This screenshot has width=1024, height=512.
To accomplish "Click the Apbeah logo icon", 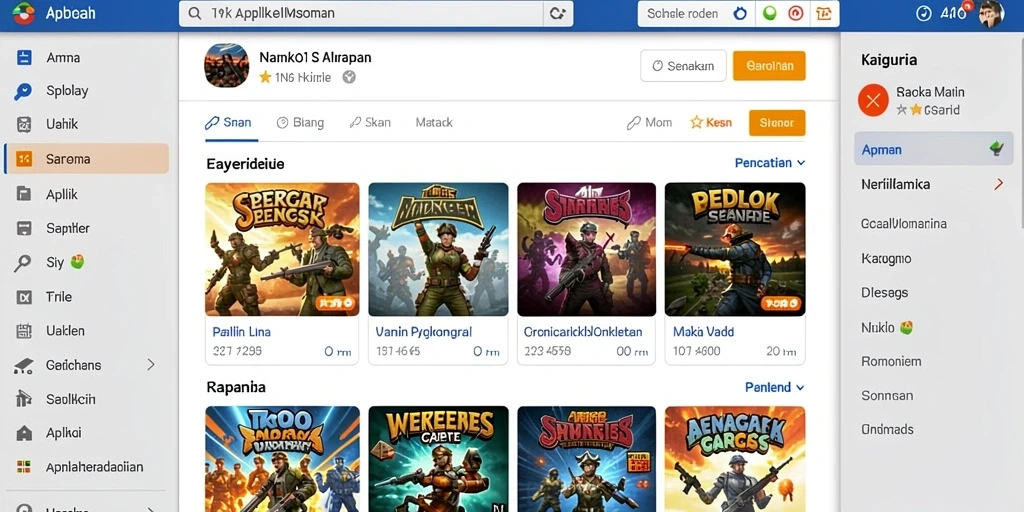I will coord(23,14).
